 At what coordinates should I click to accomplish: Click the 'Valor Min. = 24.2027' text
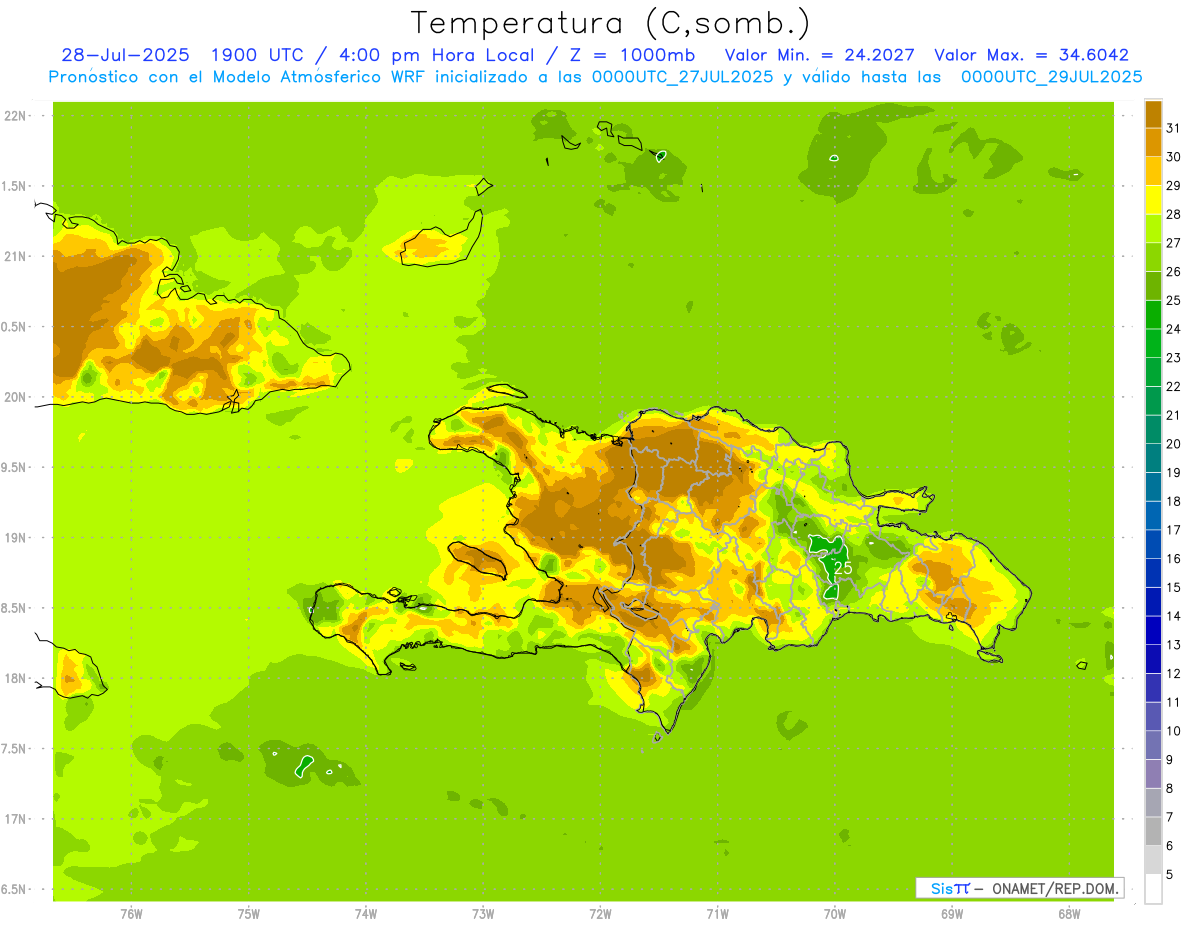tap(819, 55)
